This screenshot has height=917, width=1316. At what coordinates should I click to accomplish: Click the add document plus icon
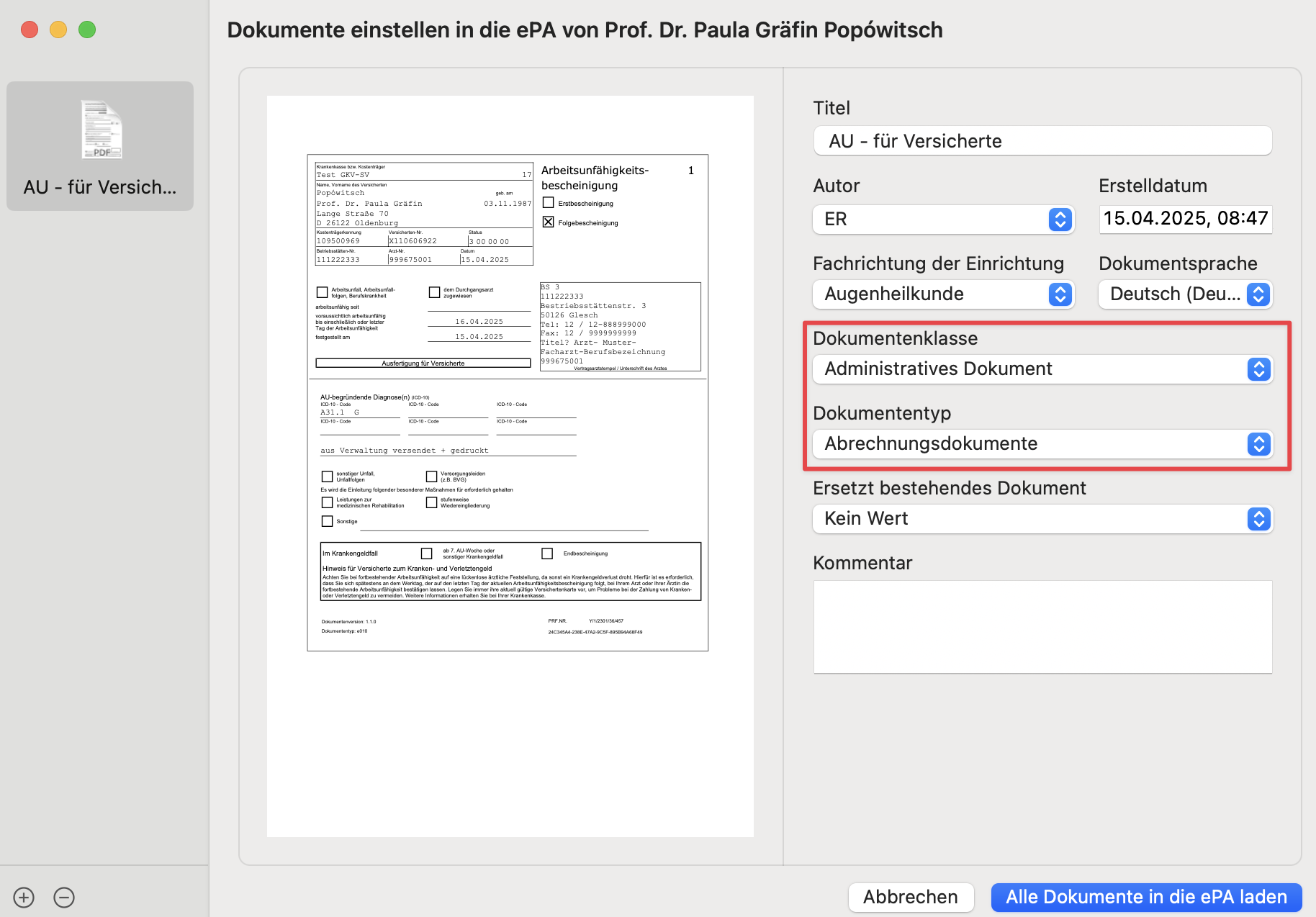point(24,898)
